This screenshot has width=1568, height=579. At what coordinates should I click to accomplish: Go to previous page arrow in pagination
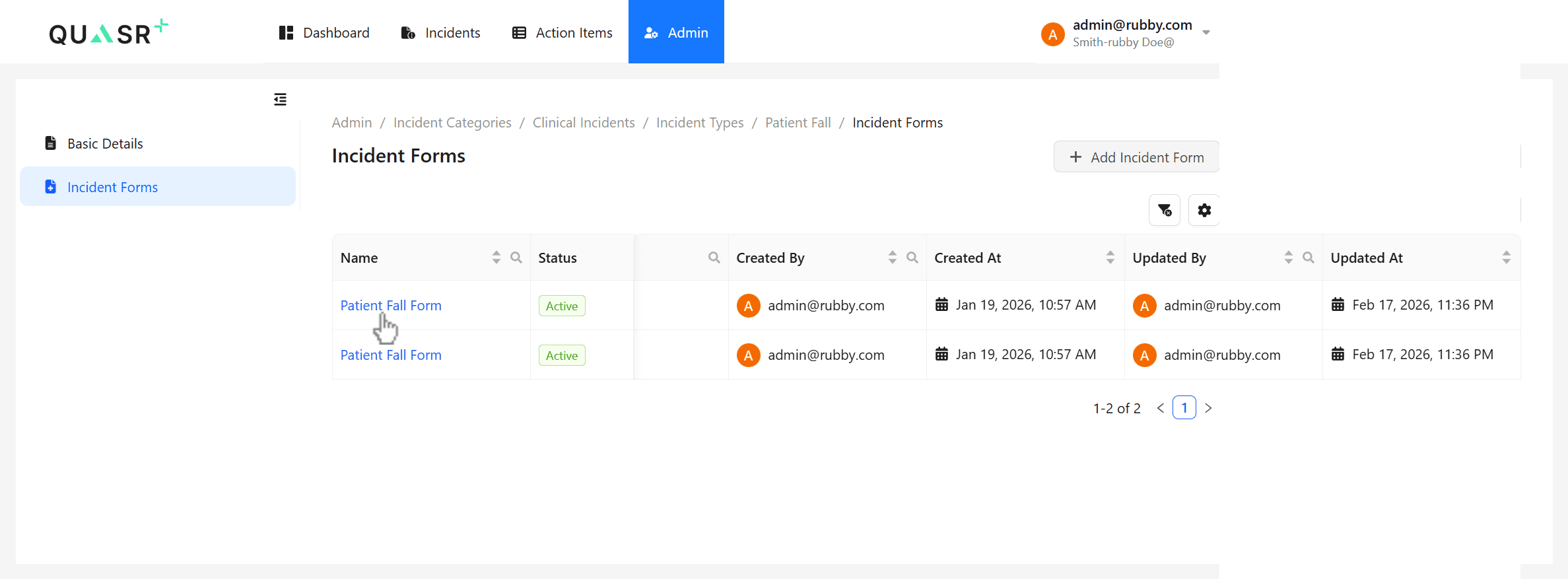click(x=1161, y=408)
